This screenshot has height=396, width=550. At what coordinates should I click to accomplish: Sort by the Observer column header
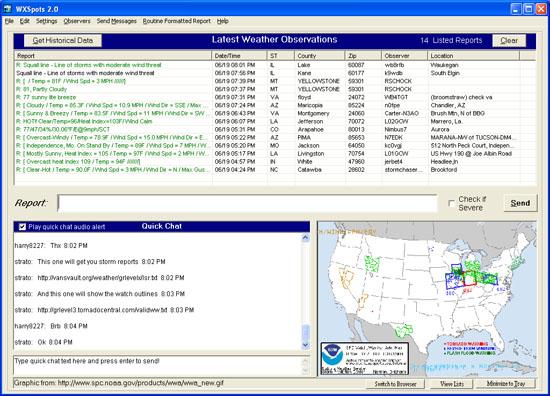click(x=405, y=56)
